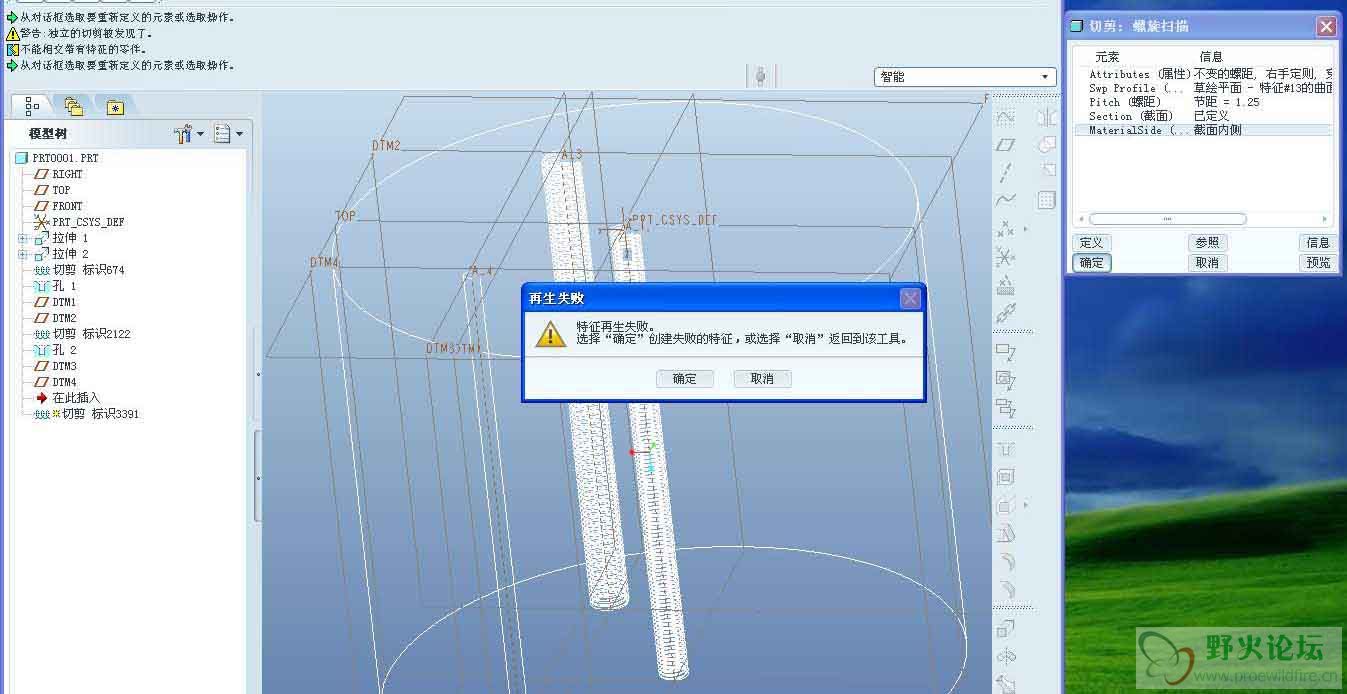The height and width of the screenshot is (694, 1347).
Task: Select DTM4 datum plane in tree
Action: coord(56,382)
